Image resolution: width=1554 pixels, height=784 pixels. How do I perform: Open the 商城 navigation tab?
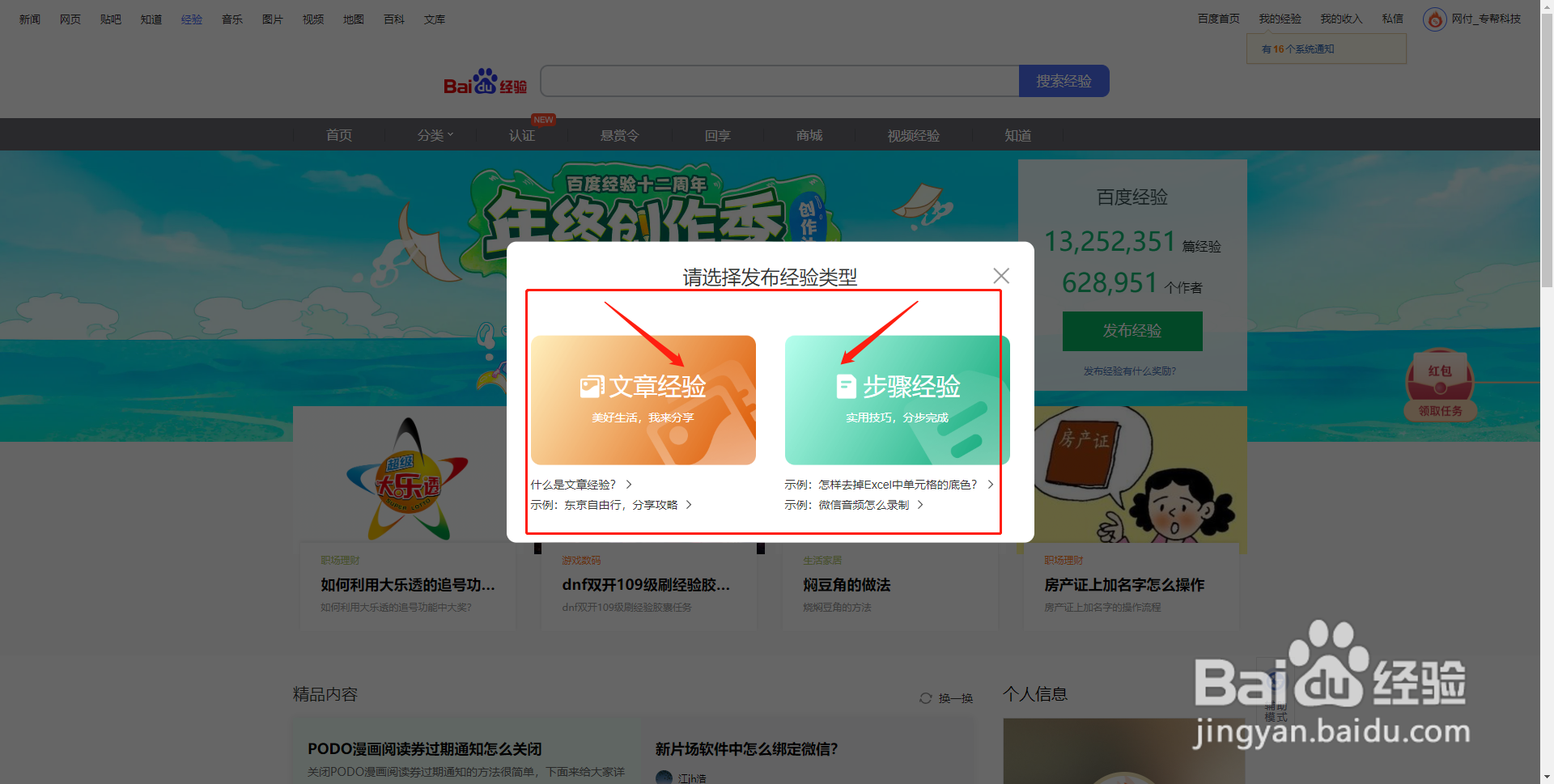(x=809, y=135)
